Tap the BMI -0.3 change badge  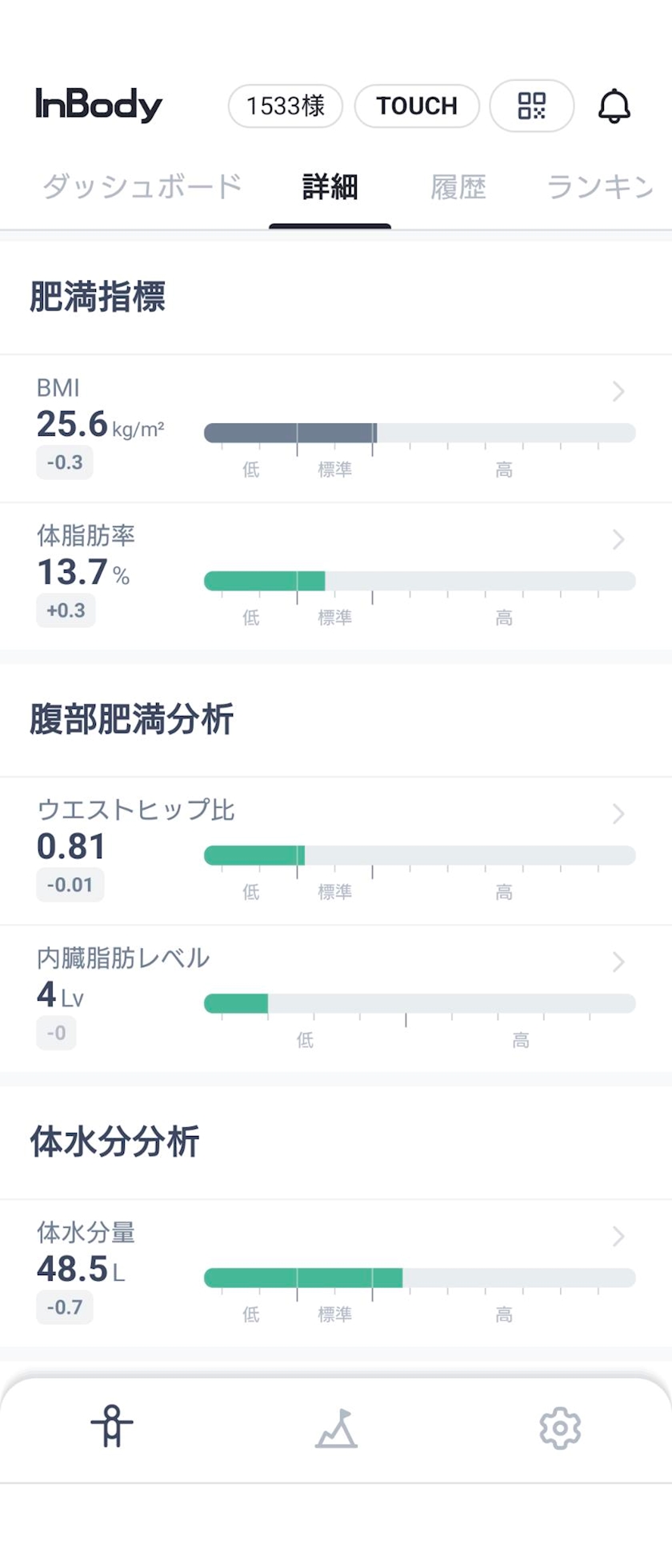tap(65, 462)
